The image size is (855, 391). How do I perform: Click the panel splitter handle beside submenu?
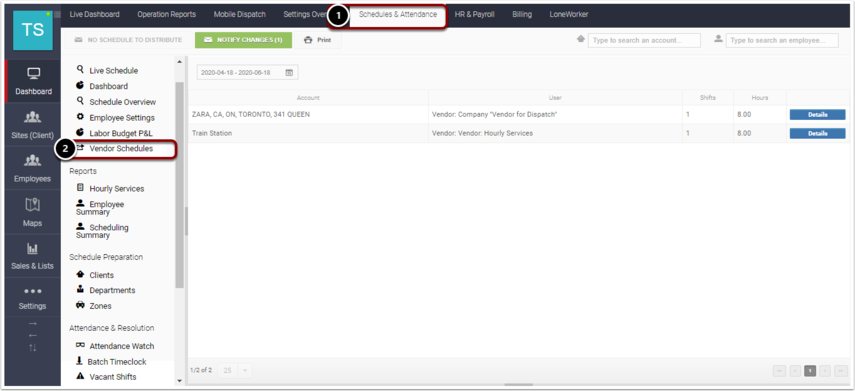point(186,220)
